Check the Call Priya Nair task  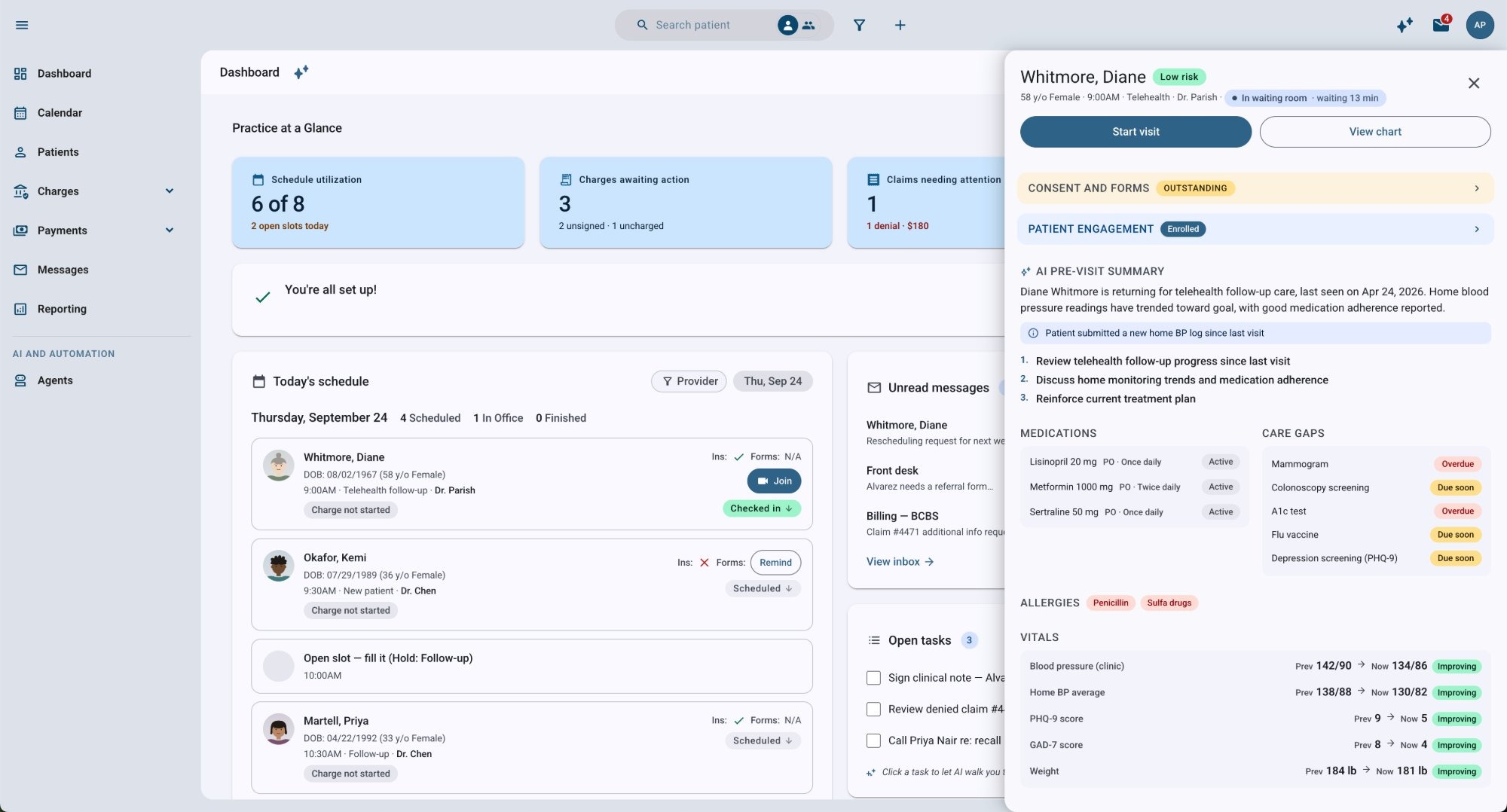[874, 740]
